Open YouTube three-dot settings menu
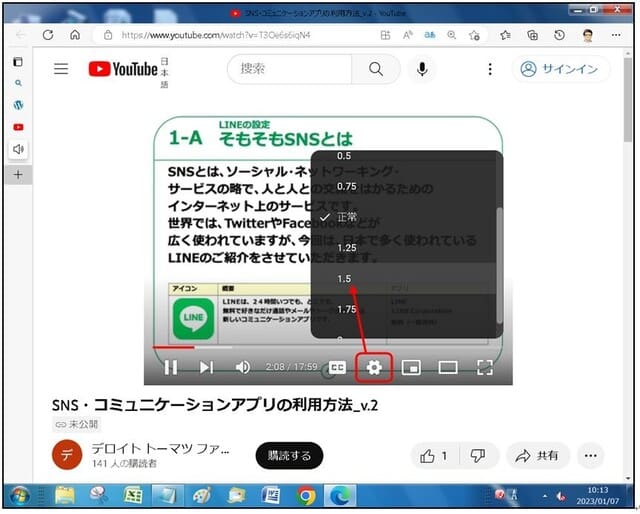The width and height of the screenshot is (640, 514). (489, 69)
